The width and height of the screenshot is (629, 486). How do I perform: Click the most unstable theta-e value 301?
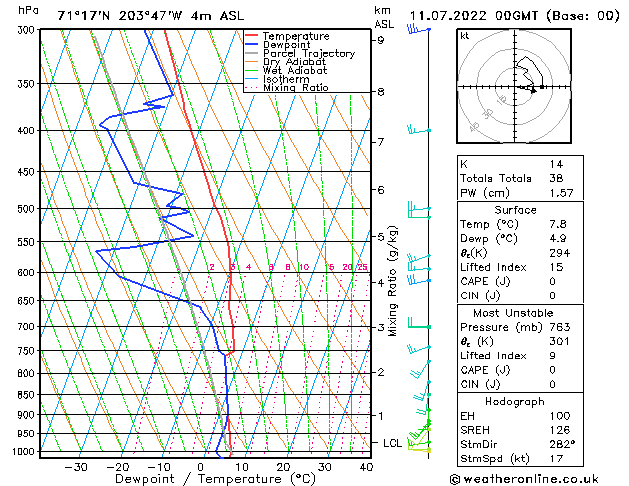560,342
